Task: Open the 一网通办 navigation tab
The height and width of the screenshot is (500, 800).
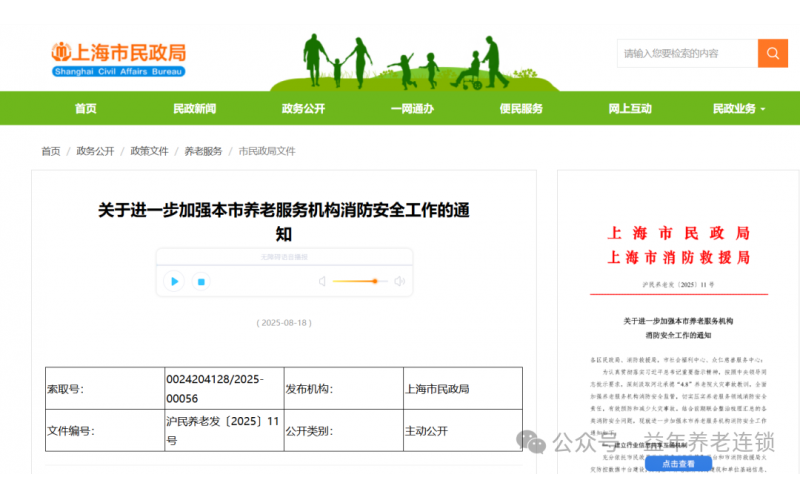Action: pos(412,108)
